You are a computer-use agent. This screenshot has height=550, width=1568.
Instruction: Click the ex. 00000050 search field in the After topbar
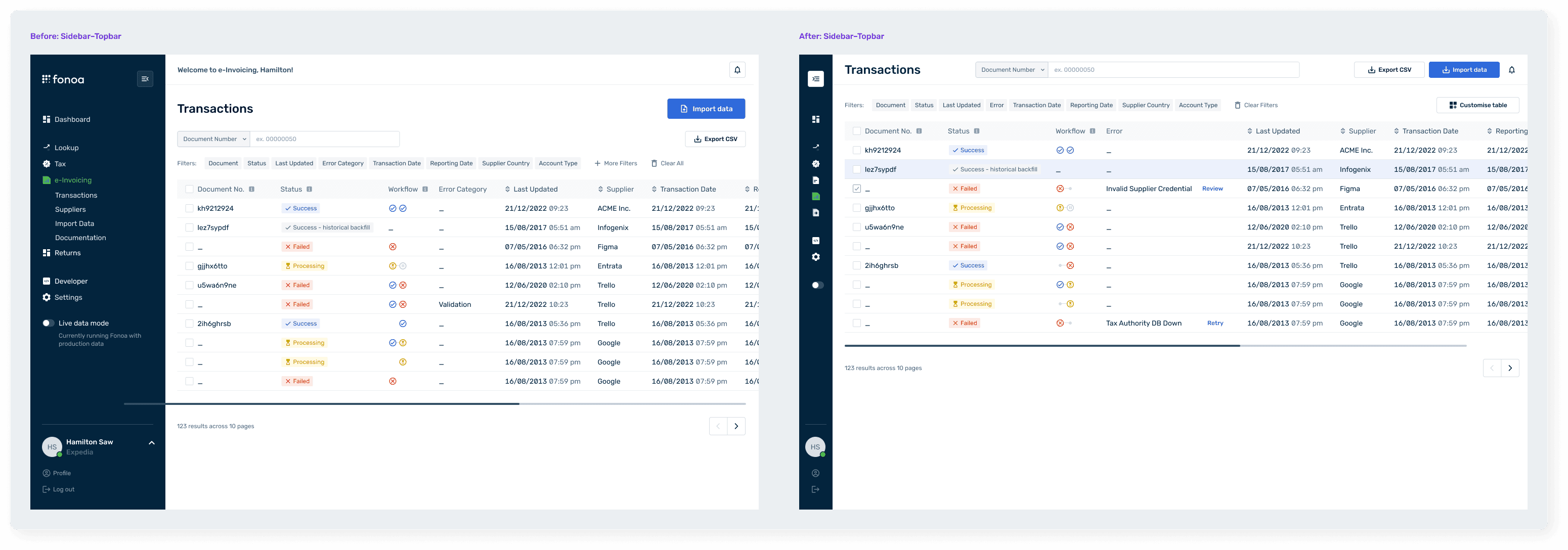(1172, 70)
